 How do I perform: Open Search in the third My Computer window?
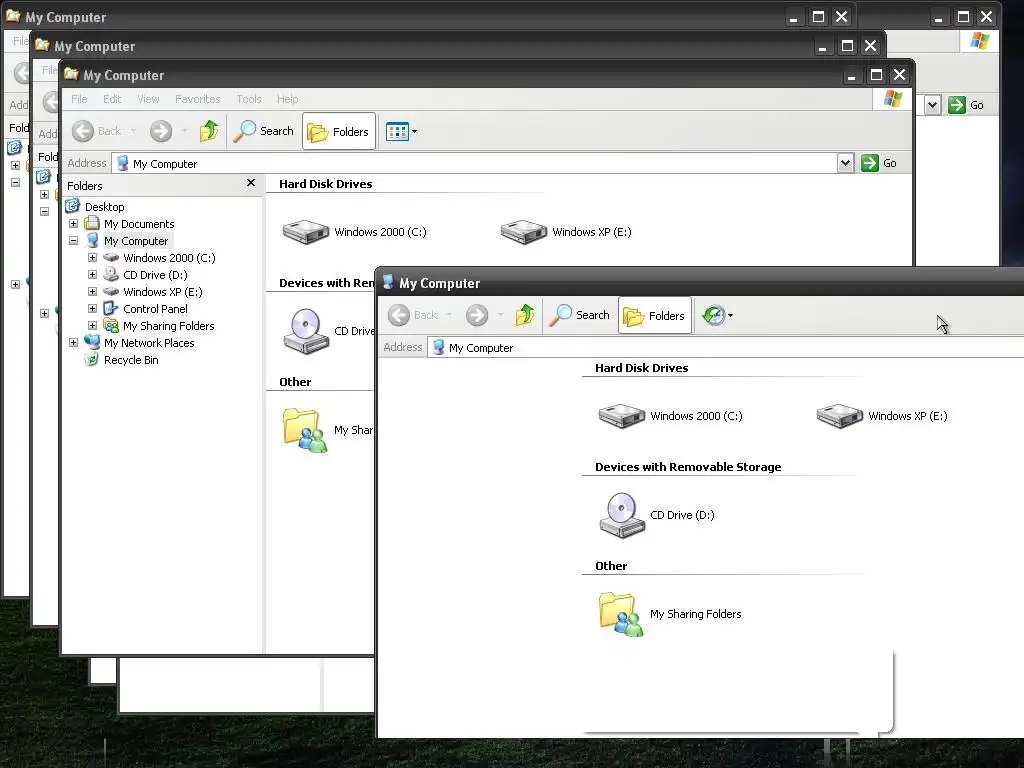coord(264,131)
